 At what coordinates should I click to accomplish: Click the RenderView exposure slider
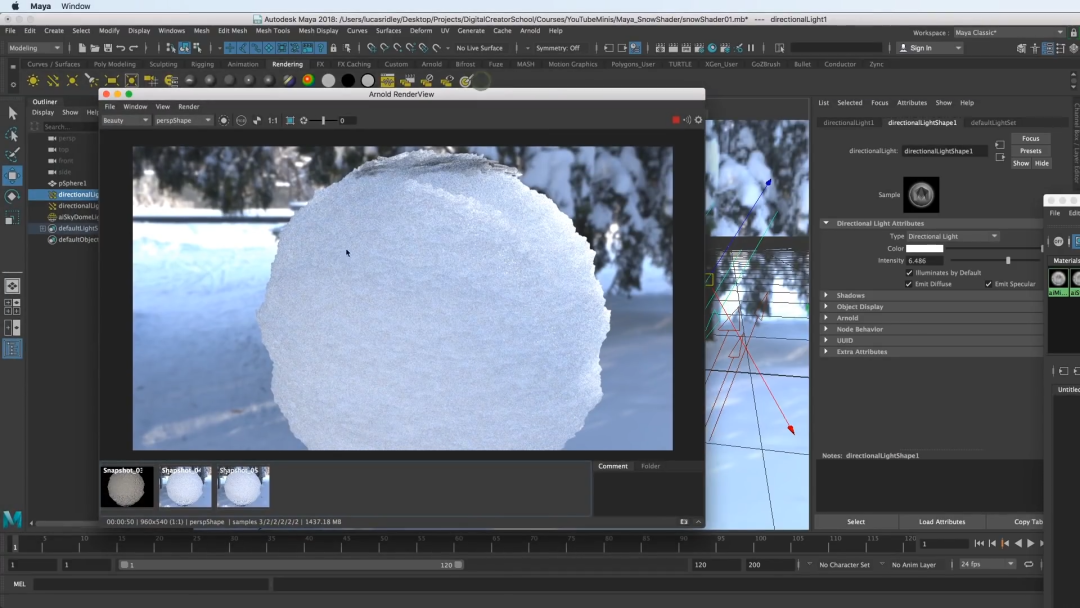click(x=322, y=120)
